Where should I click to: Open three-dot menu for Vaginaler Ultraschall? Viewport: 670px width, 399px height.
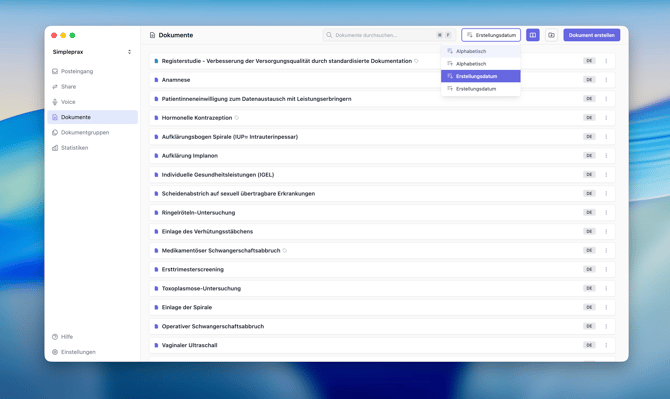(606, 345)
